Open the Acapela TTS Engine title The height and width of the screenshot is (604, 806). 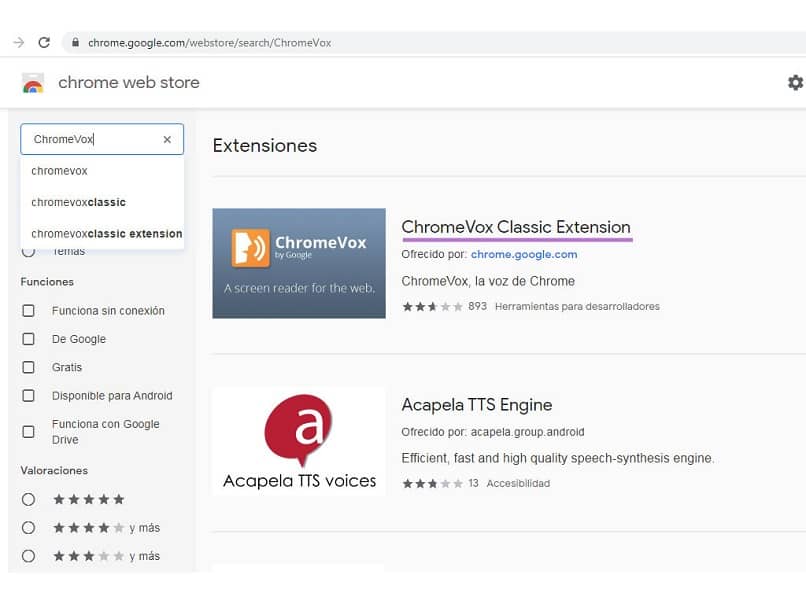pos(477,405)
